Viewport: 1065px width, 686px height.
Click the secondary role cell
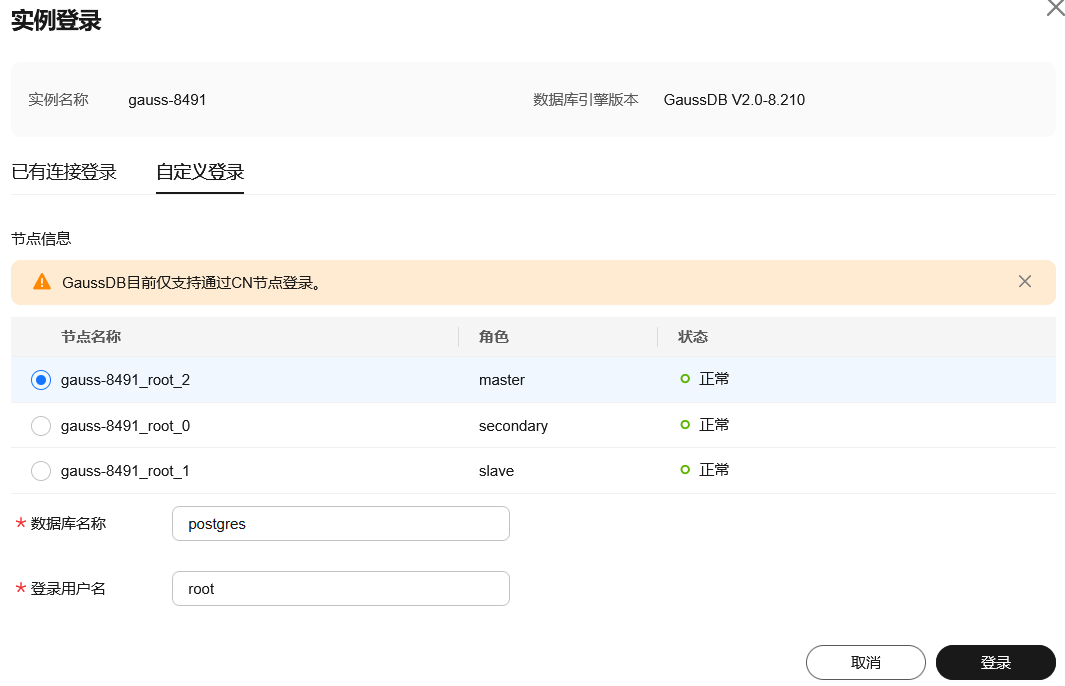pos(513,426)
